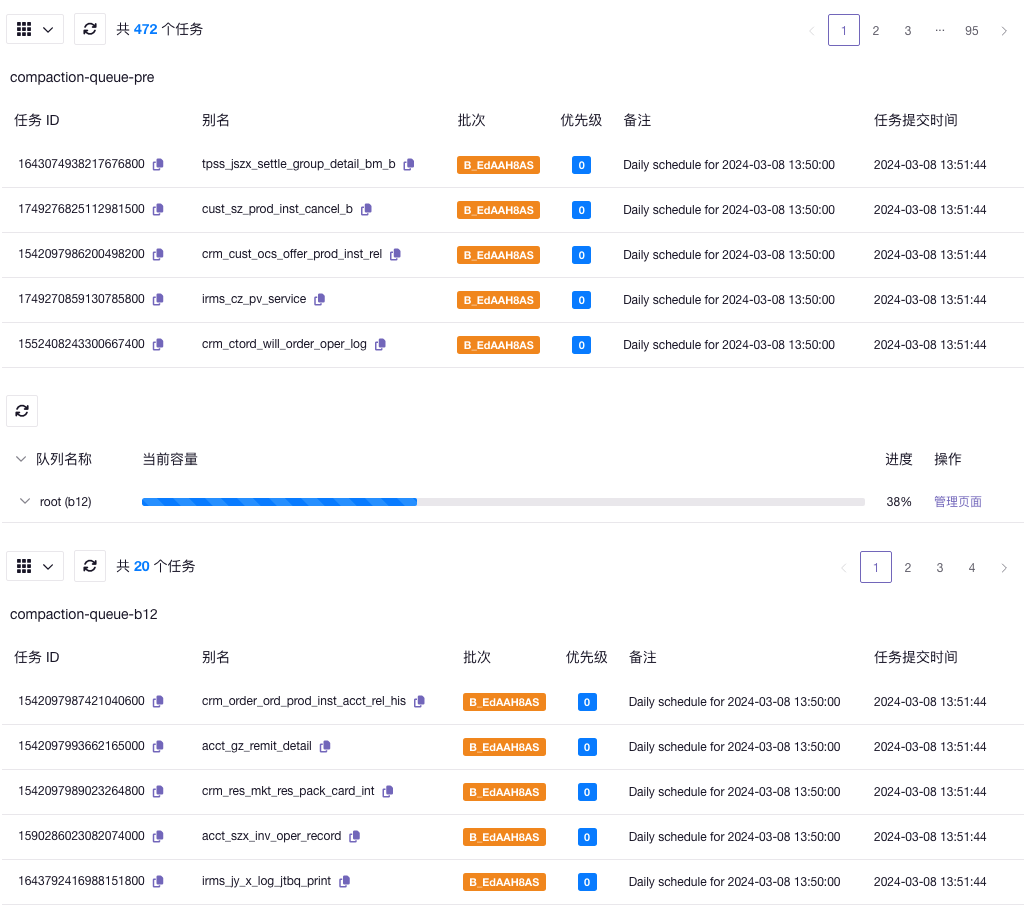Open grid view dropdown above compaction-queue-b12
The height and width of the screenshot is (918, 1032).
pyautogui.click(x=35, y=566)
